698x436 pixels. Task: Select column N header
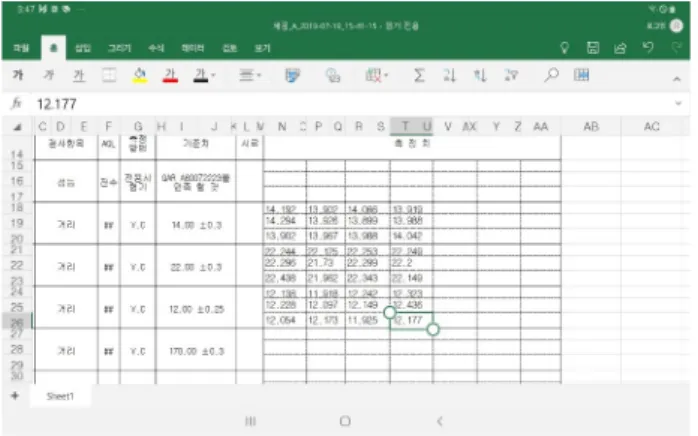(282, 126)
